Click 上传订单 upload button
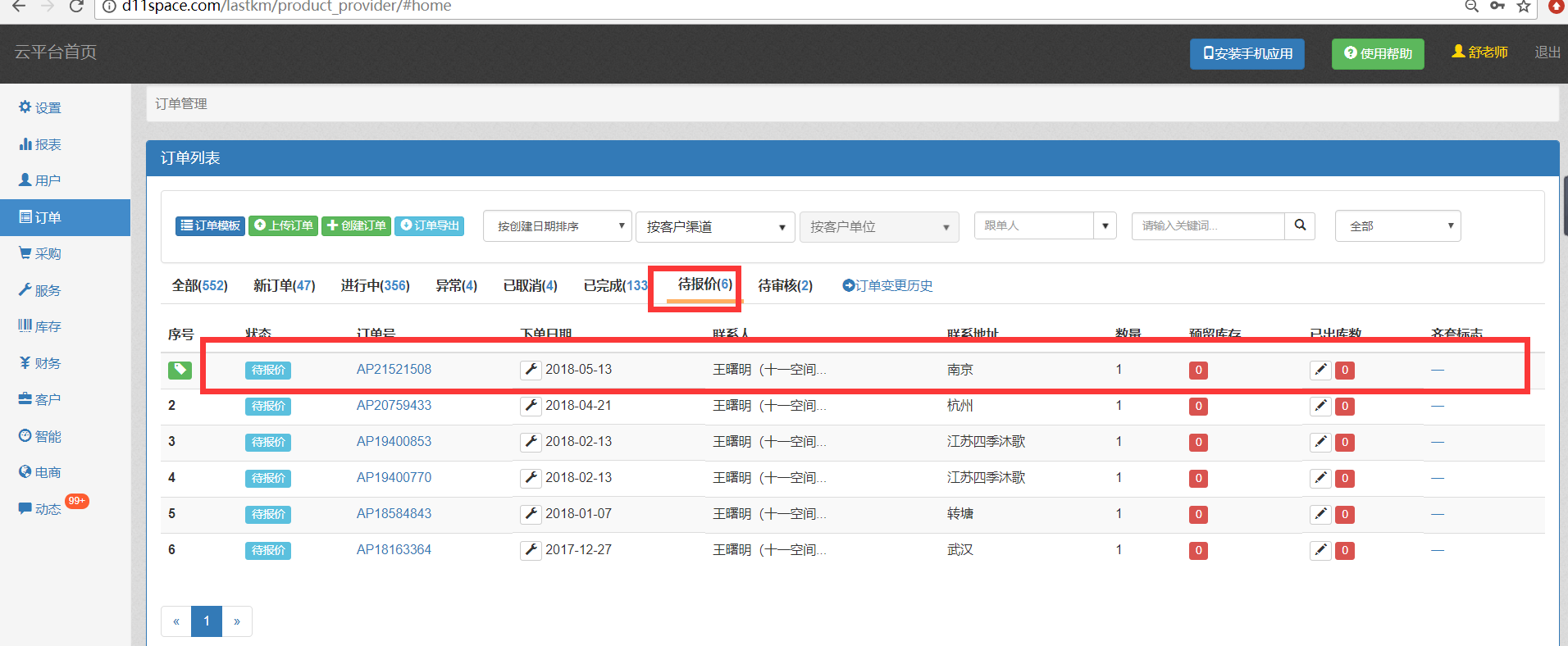 [283, 225]
